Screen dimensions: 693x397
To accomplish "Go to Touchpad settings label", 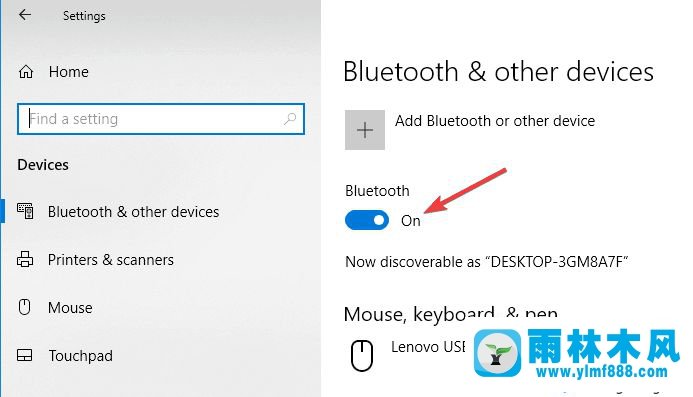I will [80, 355].
